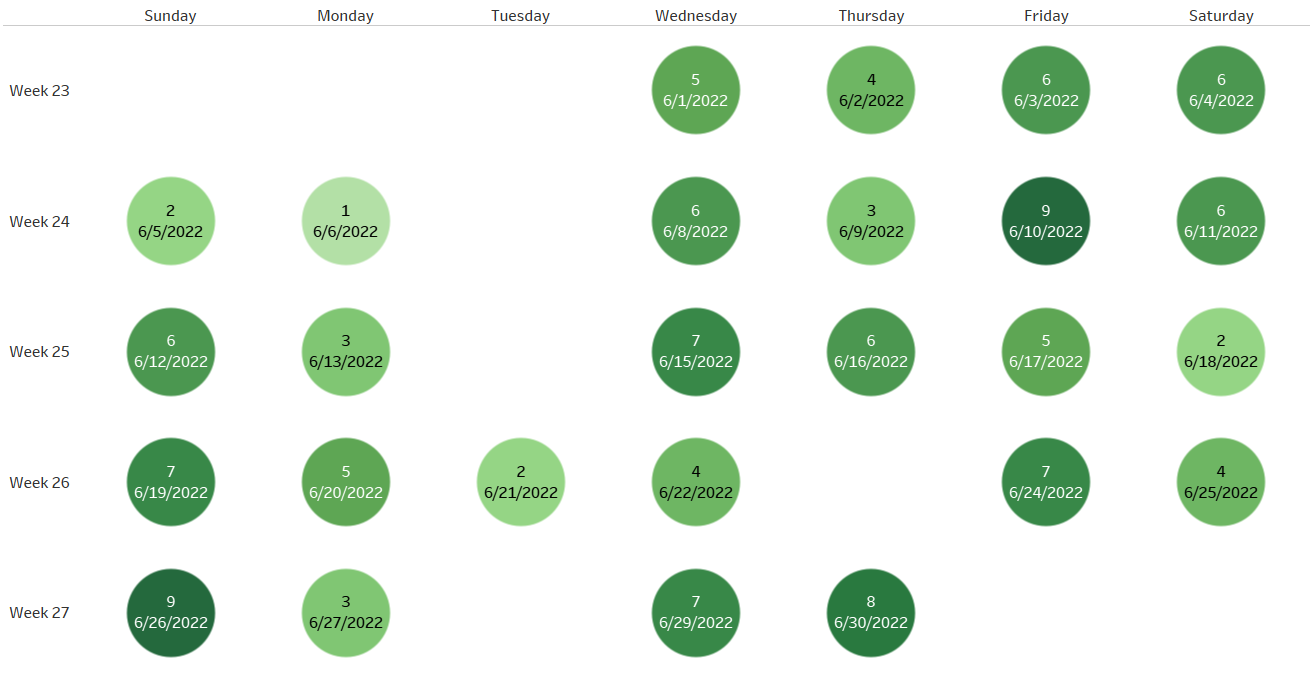Select the Tuesday column header

click(521, 16)
